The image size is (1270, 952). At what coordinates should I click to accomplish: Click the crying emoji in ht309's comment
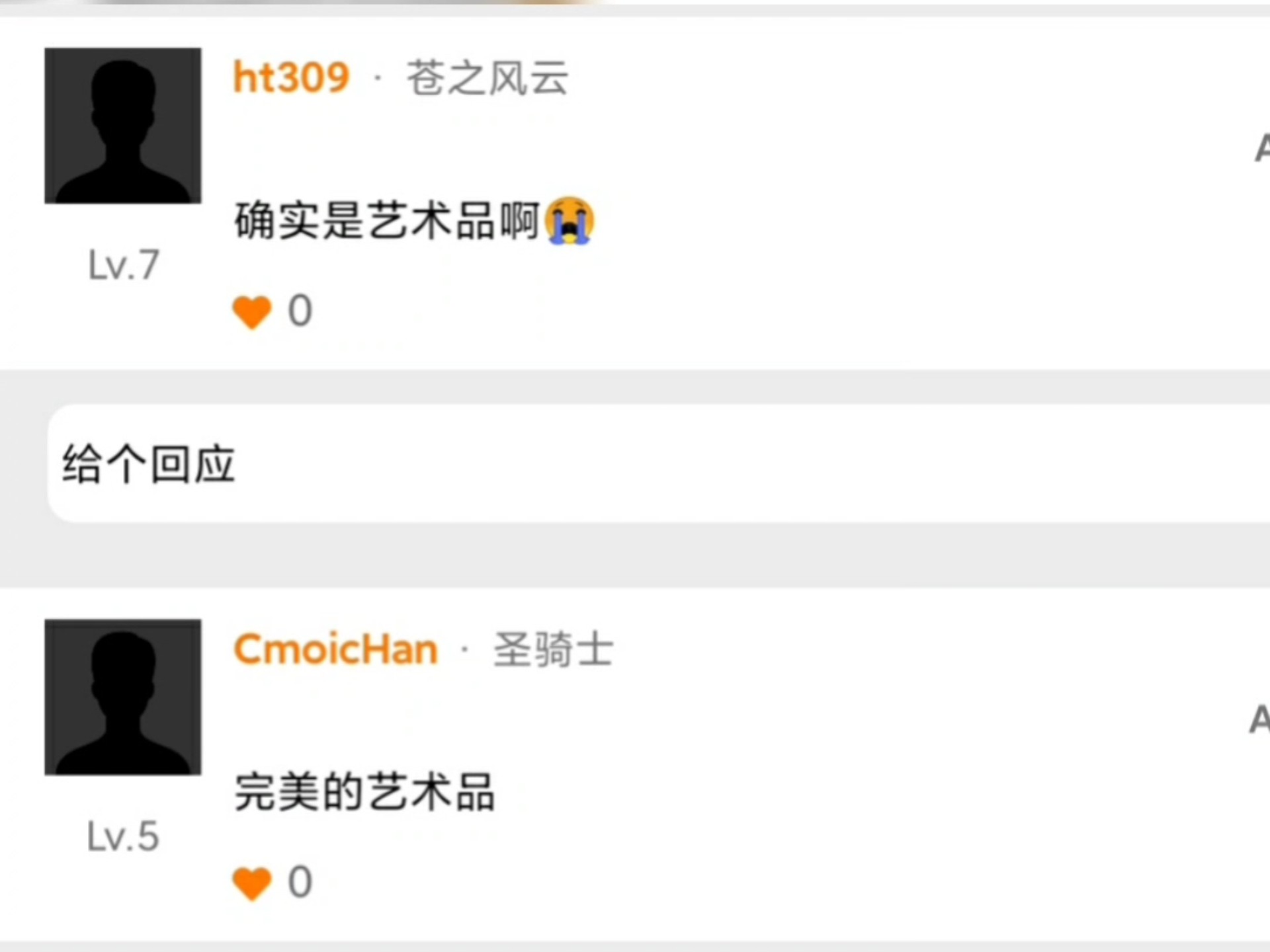click(x=570, y=220)
